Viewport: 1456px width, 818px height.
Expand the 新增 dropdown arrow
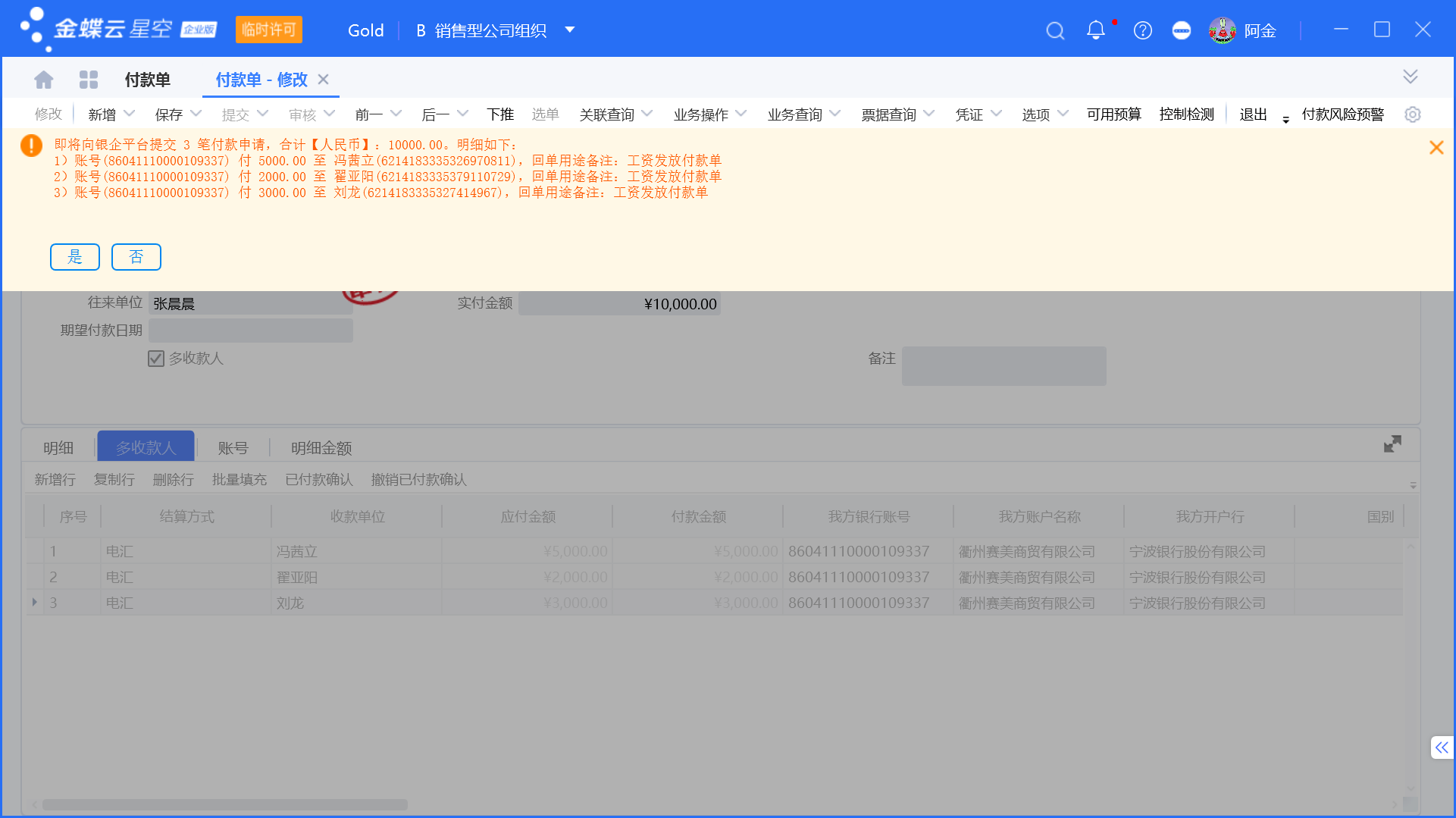coord(129,114)
